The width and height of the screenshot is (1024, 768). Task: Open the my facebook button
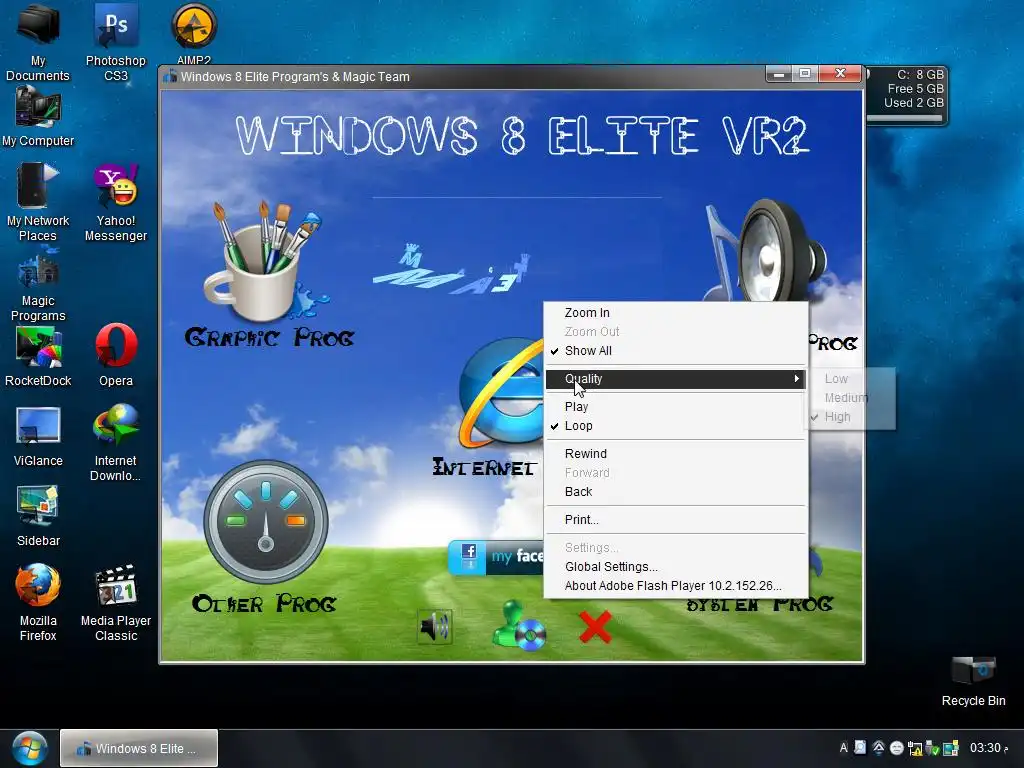point(496,557)
